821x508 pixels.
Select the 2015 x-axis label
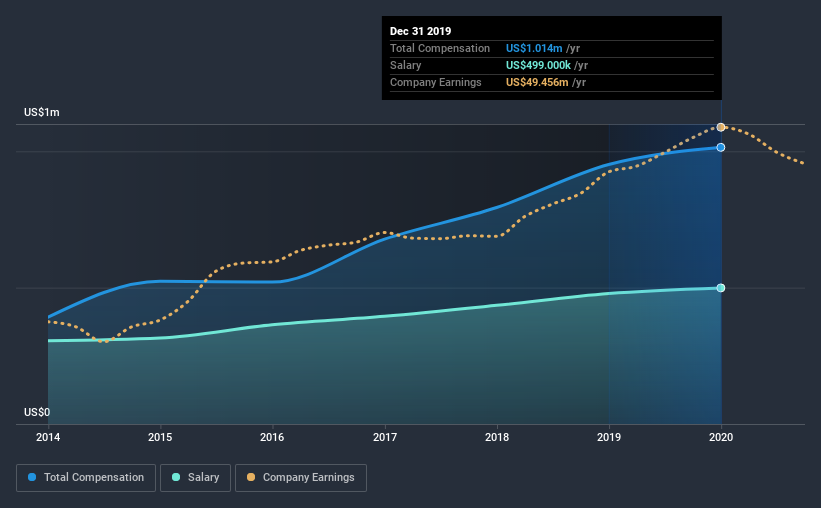point(160,437)
